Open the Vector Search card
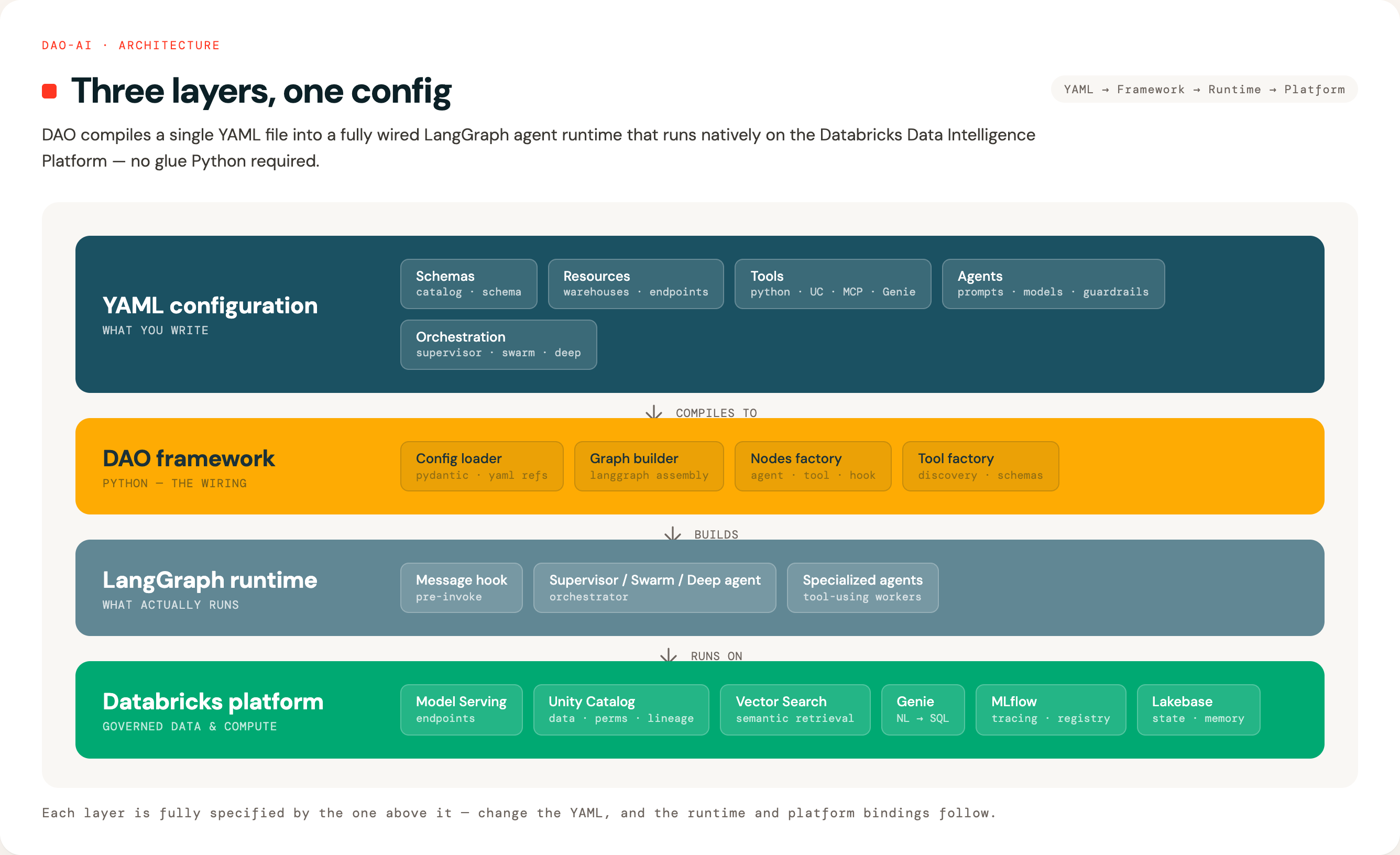Viewport: 1400px width, 855px height. tap(794, 709)
